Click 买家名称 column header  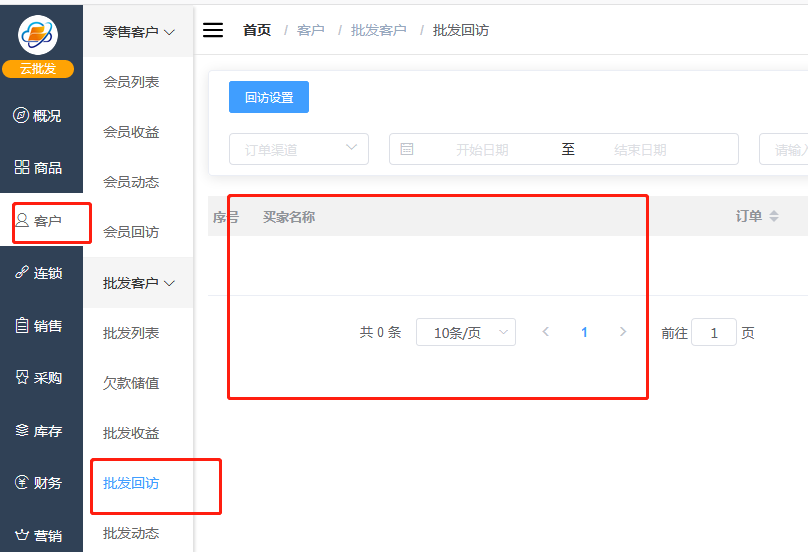pos(289,217)
